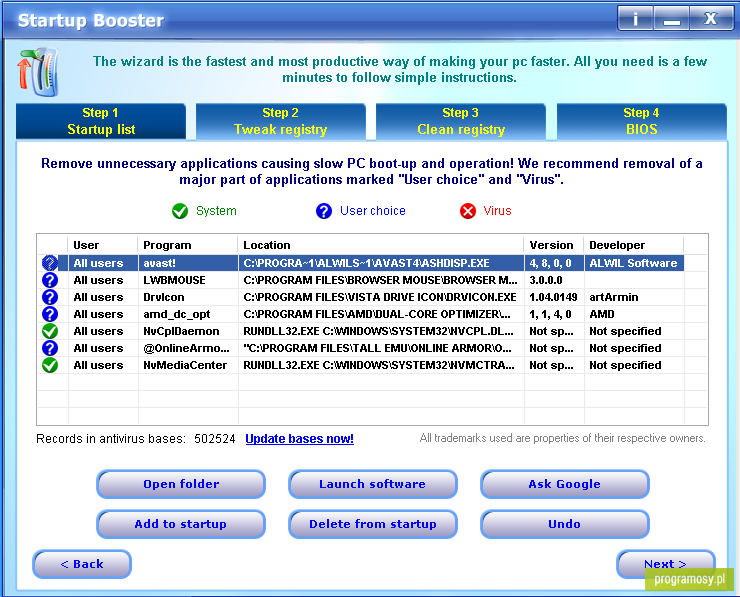
Task: Click the Launch software button
Action: (373, 484)
